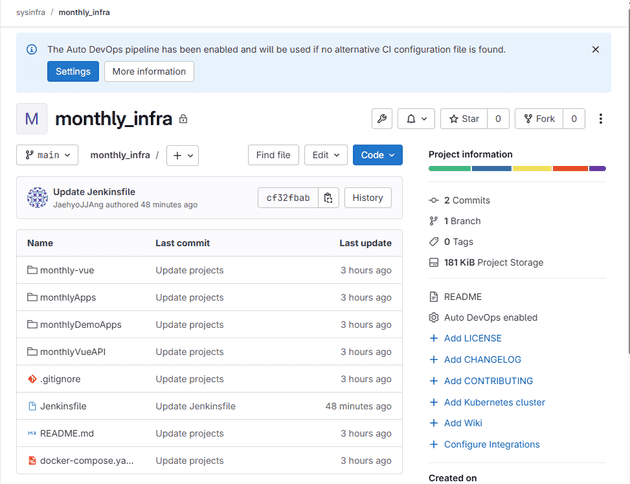Click the repository languages color bar
Viewport: 630px width, 484px height.
[x=516, y=168]
